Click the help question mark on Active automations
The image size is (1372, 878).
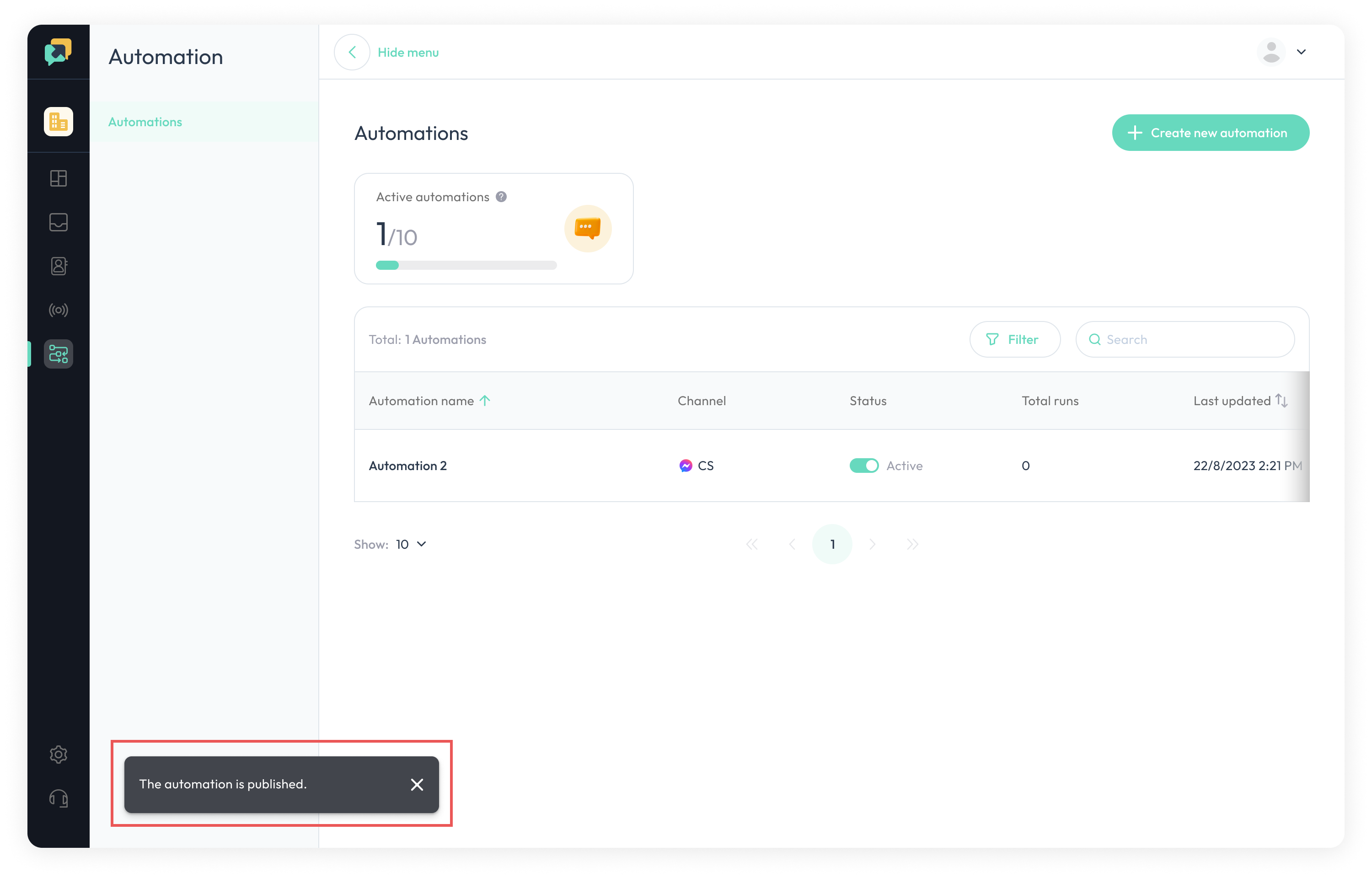[x=500, y=196]
